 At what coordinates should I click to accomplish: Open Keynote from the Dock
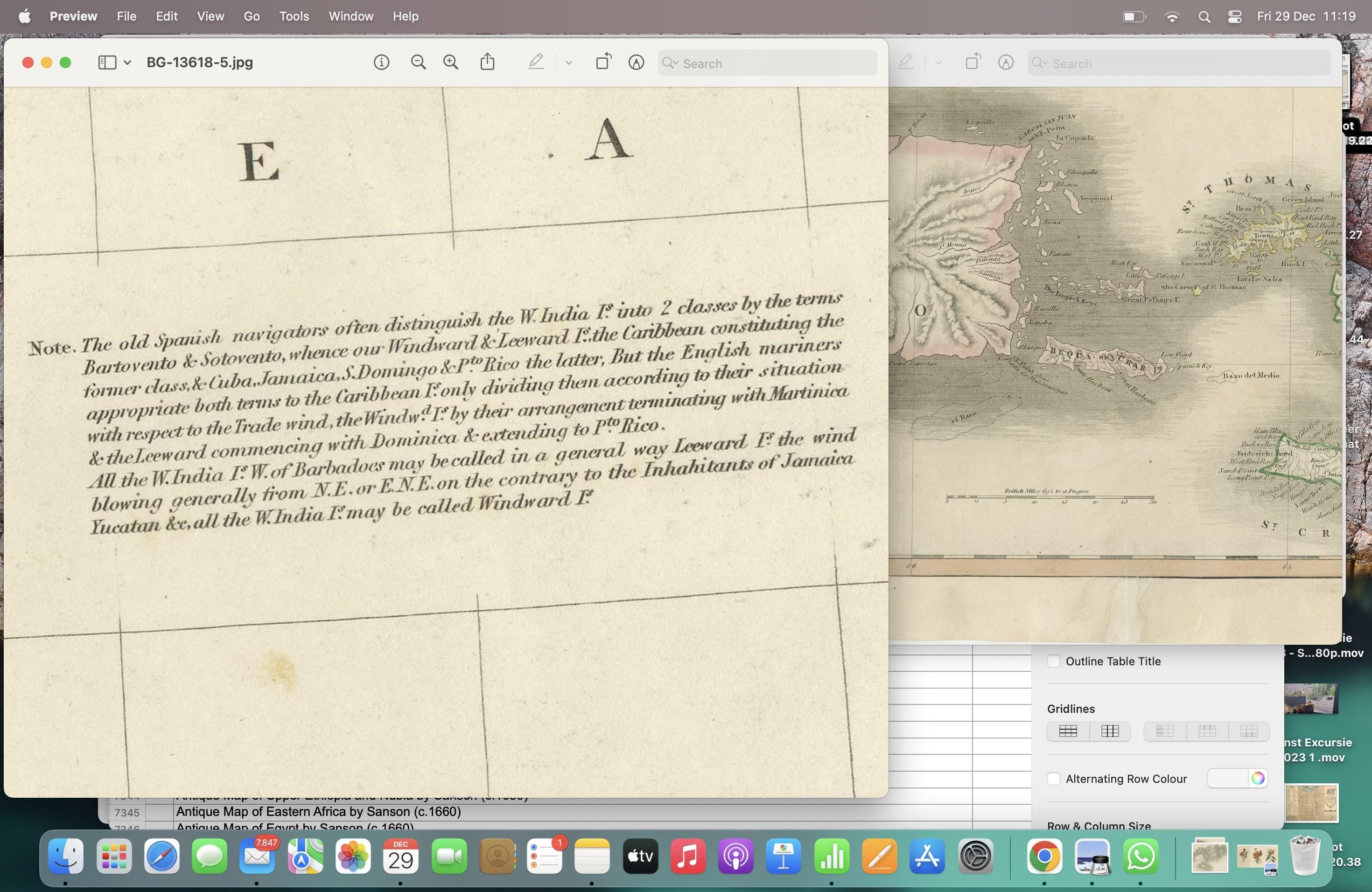pyautogui.click(x=784, y=856)
